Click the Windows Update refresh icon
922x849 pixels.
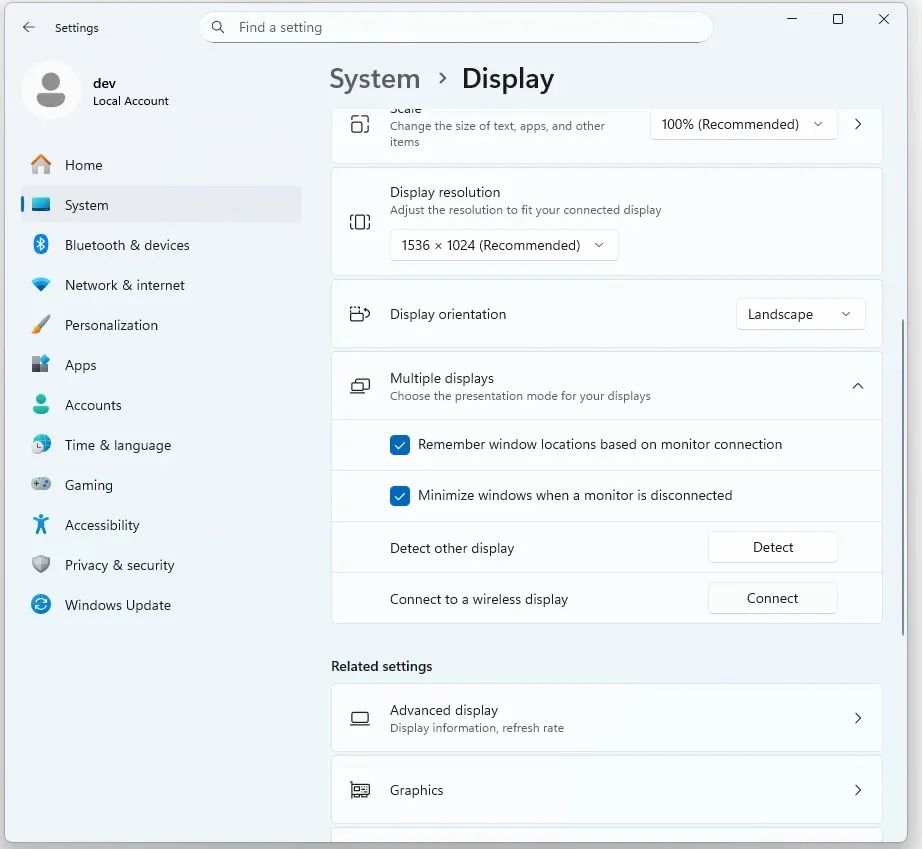tap(41, 604)
